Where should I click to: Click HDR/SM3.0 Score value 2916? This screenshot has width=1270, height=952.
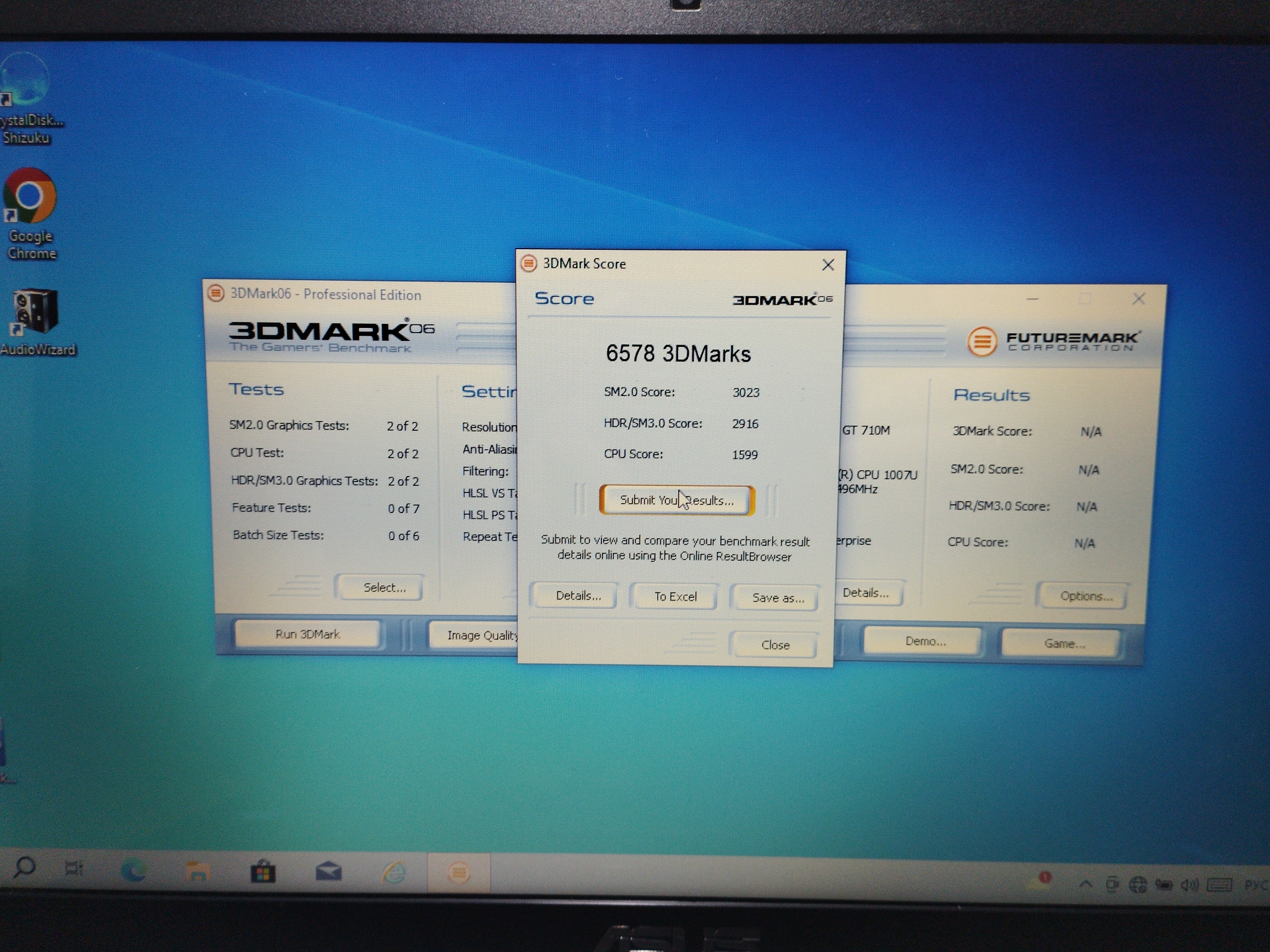point(745,424)
